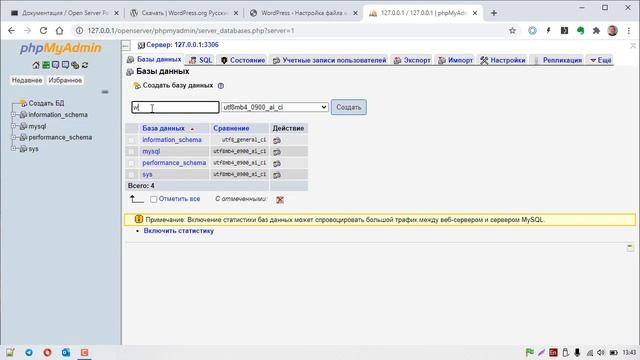This screenshot has width=640, height=360.
Task: Open Telegram from the taskbar
Action: [29, 352]
